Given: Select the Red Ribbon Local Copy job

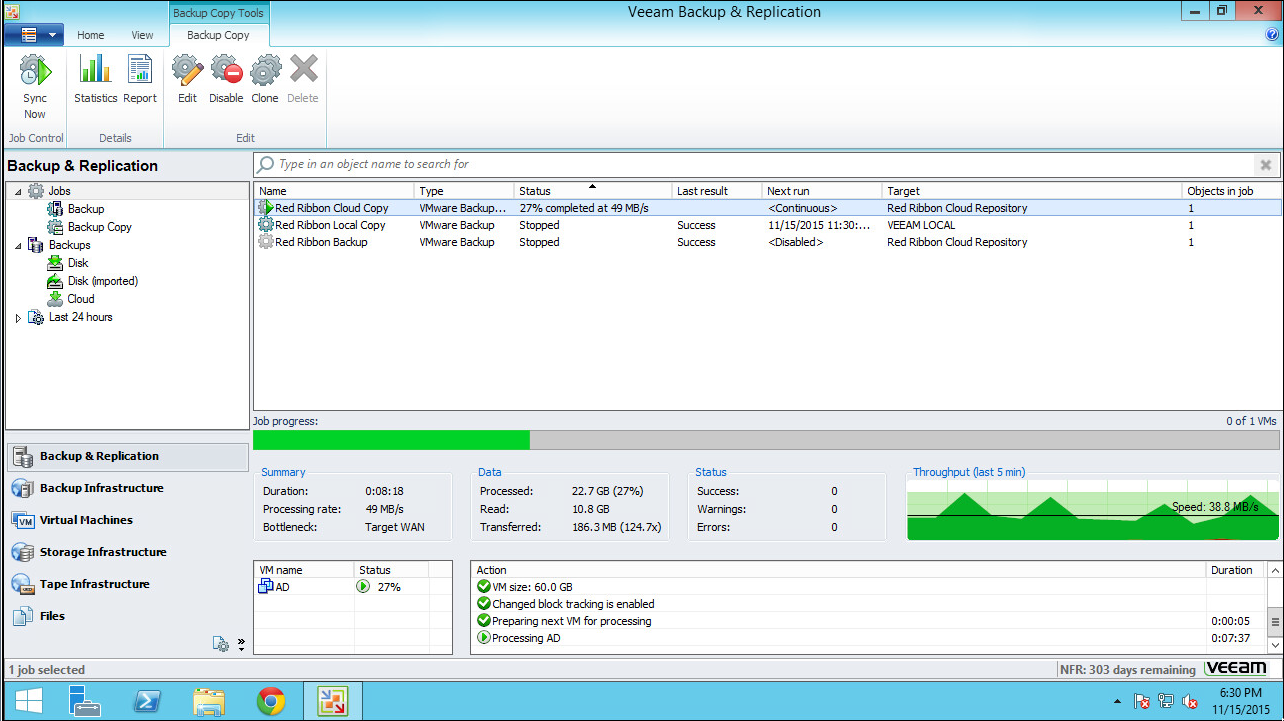Looking at the screenshot, I should (x=767, y=225).
